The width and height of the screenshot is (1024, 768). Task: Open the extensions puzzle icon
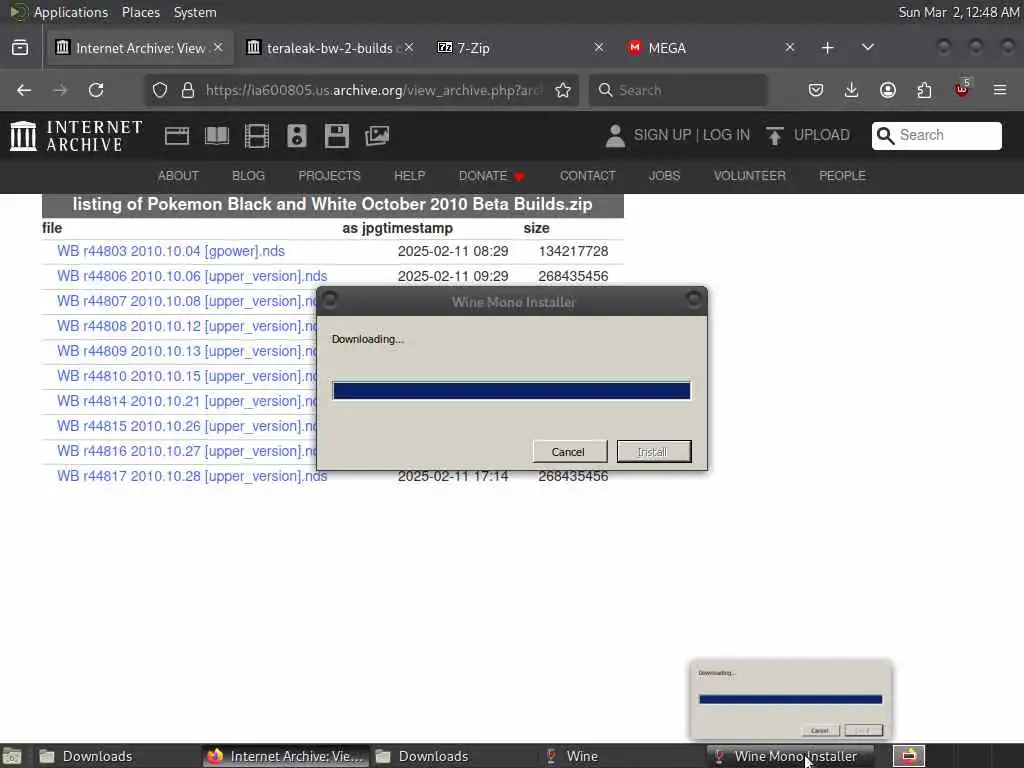[x=924, y=90]
